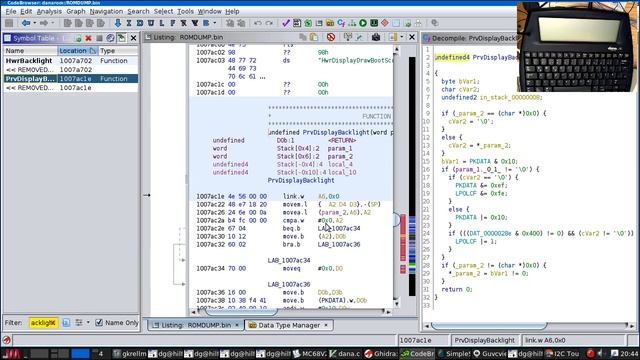
Task: Sort symbols by Location column header
Action: point(78,51)
